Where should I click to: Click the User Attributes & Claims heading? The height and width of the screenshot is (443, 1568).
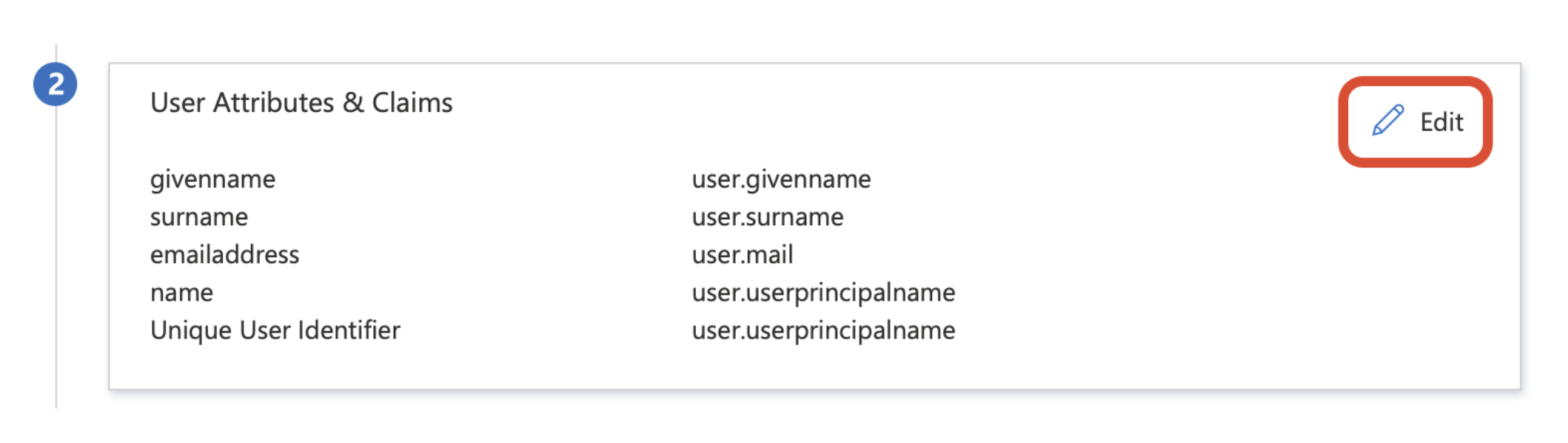[x=301, y=103]
